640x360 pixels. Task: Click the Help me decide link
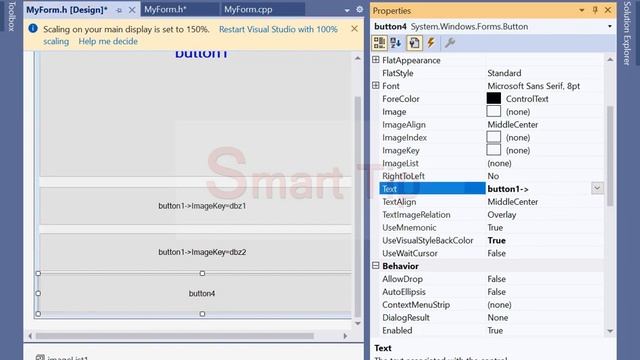coord(108,41)
